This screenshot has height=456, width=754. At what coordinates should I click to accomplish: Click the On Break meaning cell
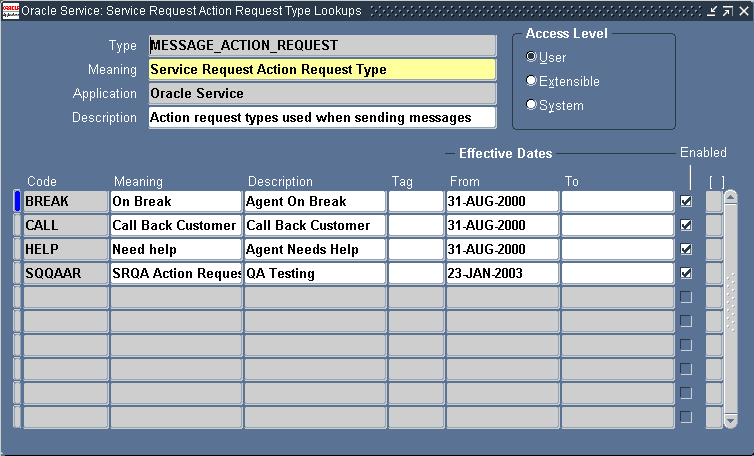pyautogui.click(x=176, y=201)
